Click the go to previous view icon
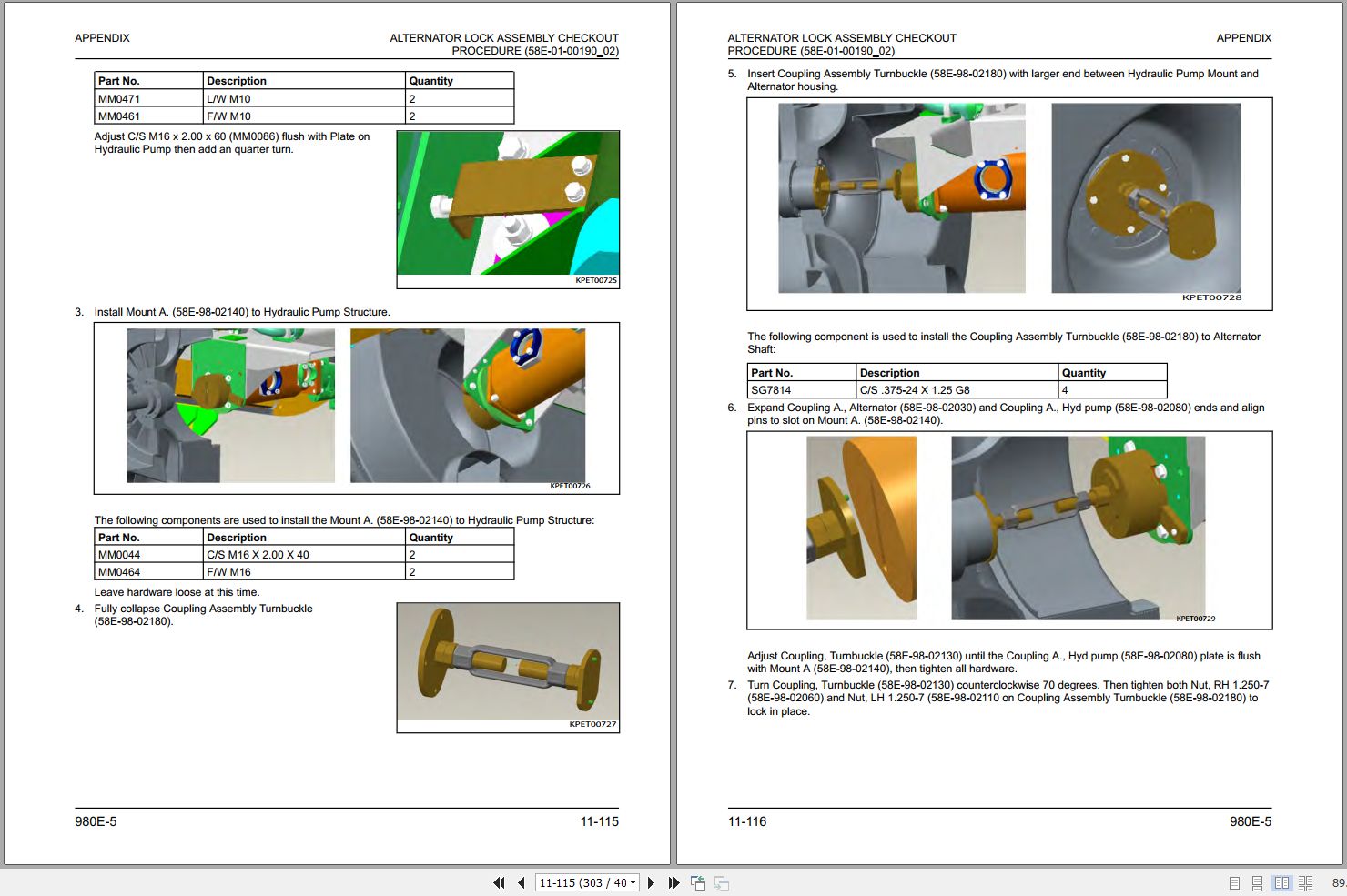Screen dimensions: 1347x896 click(698, 882)
